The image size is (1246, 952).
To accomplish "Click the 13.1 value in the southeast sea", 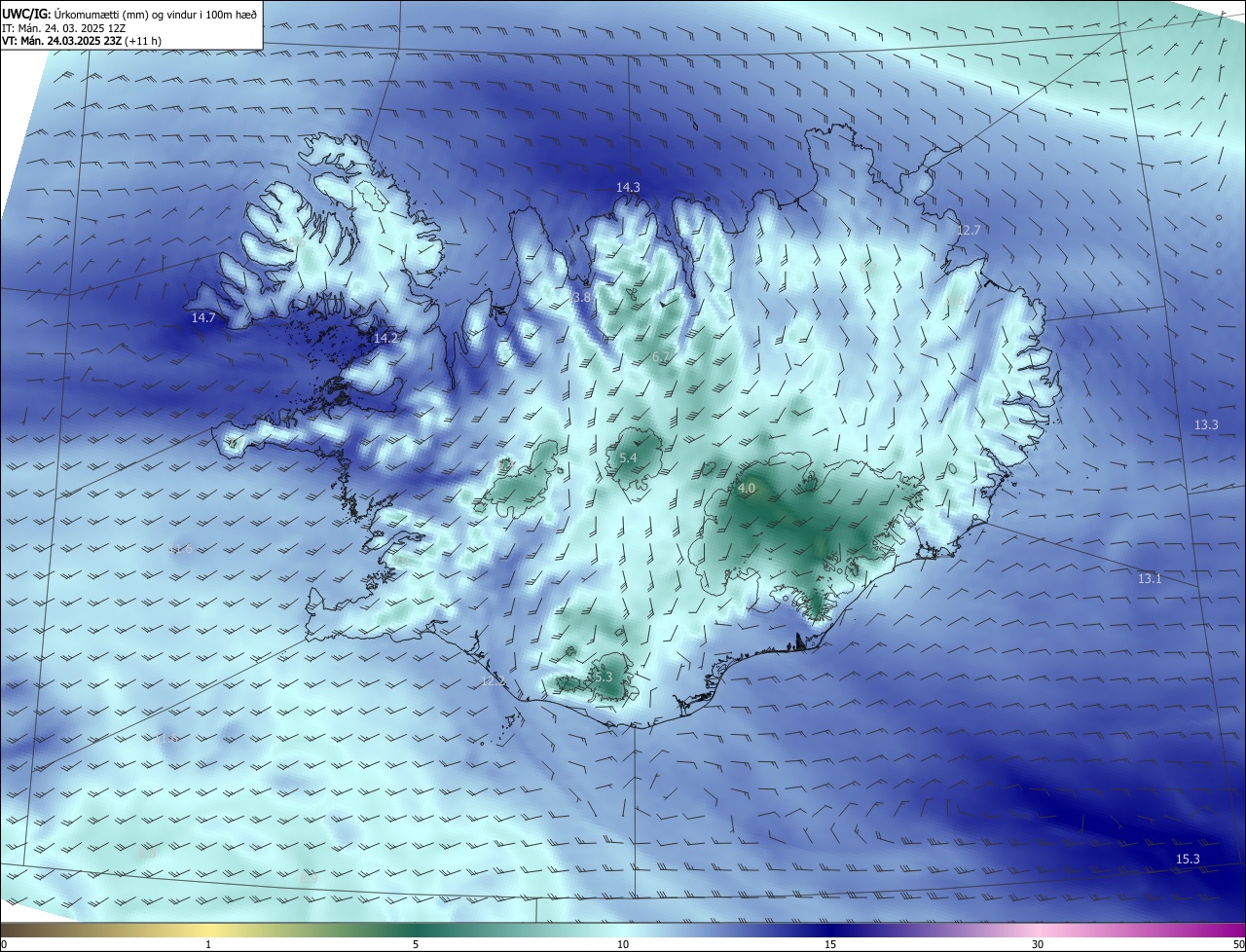I will pyautogui.click(x=1150, y=578).
